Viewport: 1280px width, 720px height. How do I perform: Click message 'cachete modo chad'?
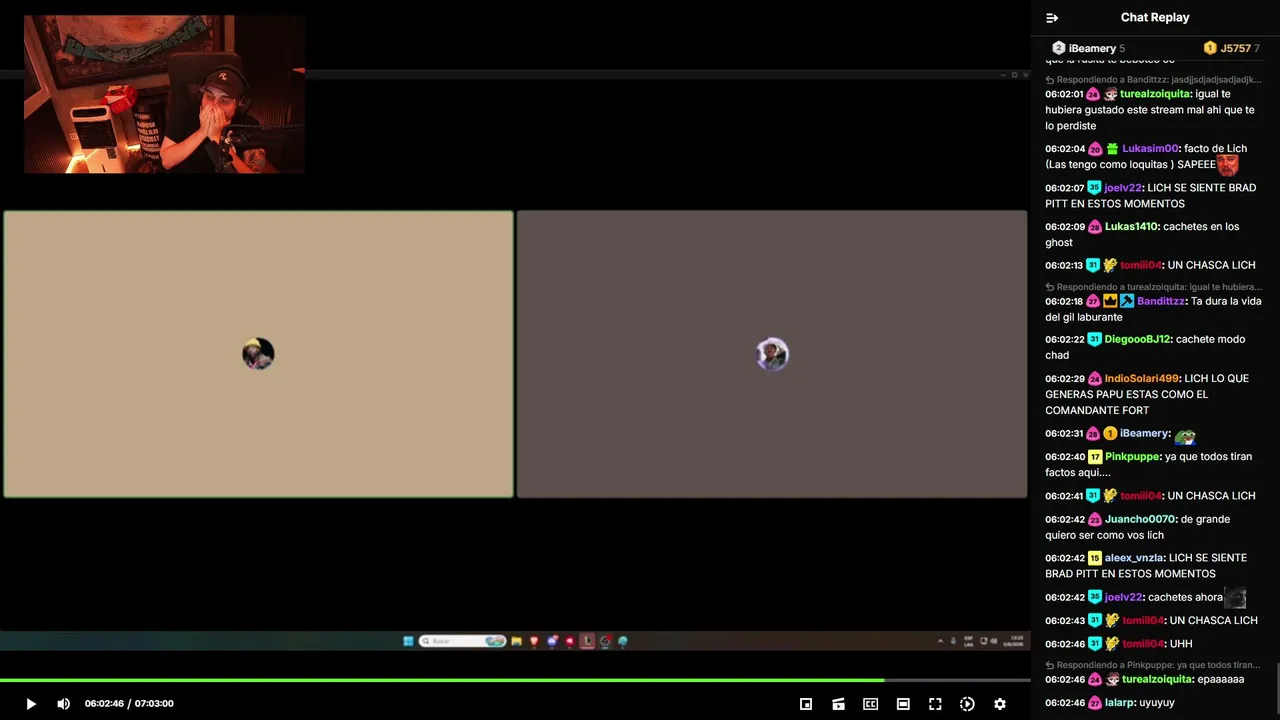[x=1145, y=348]
